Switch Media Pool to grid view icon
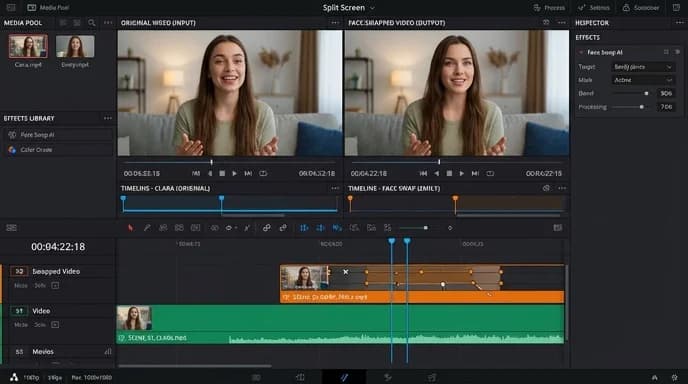688x384 pixels. [77, 23]
